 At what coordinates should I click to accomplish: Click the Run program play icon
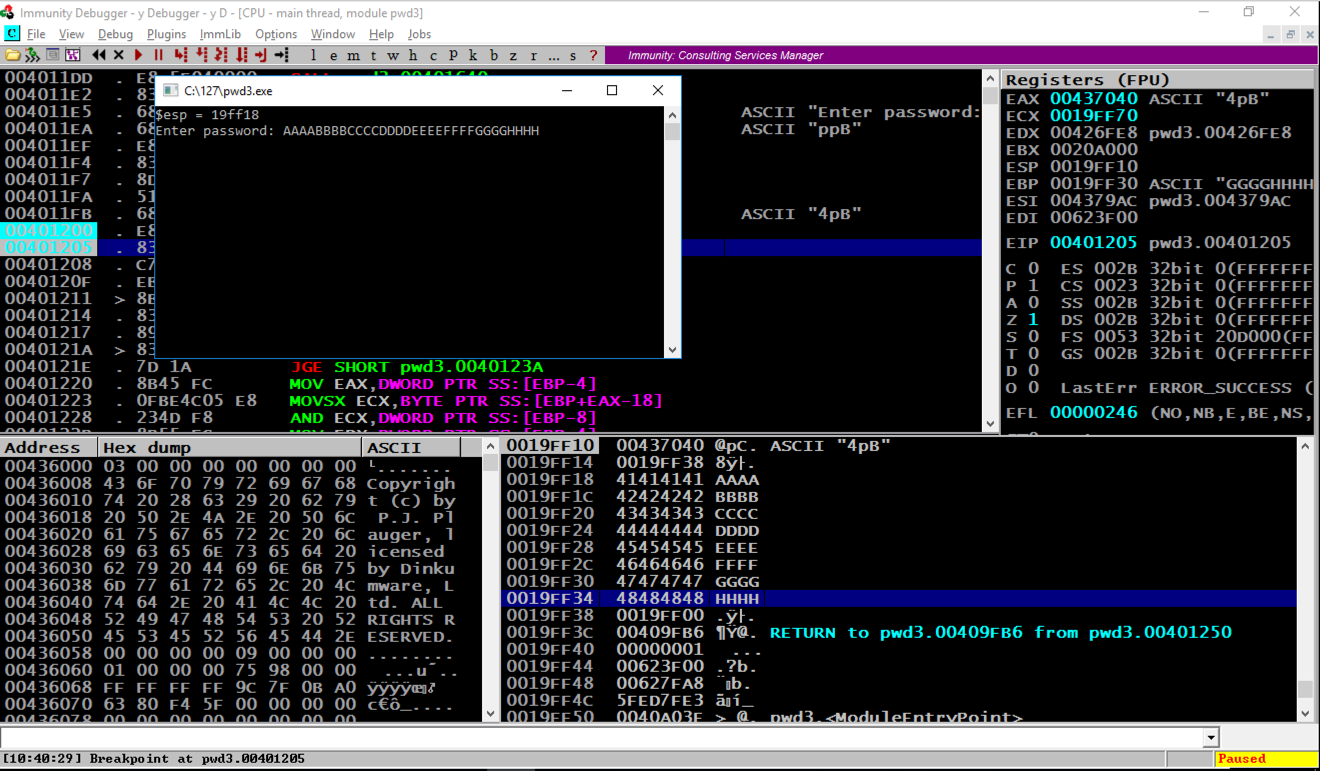139,55
